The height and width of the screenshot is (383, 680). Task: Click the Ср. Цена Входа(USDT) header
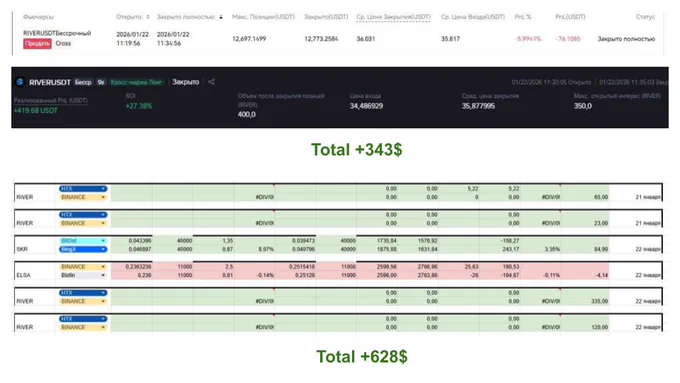pos(473,17)
